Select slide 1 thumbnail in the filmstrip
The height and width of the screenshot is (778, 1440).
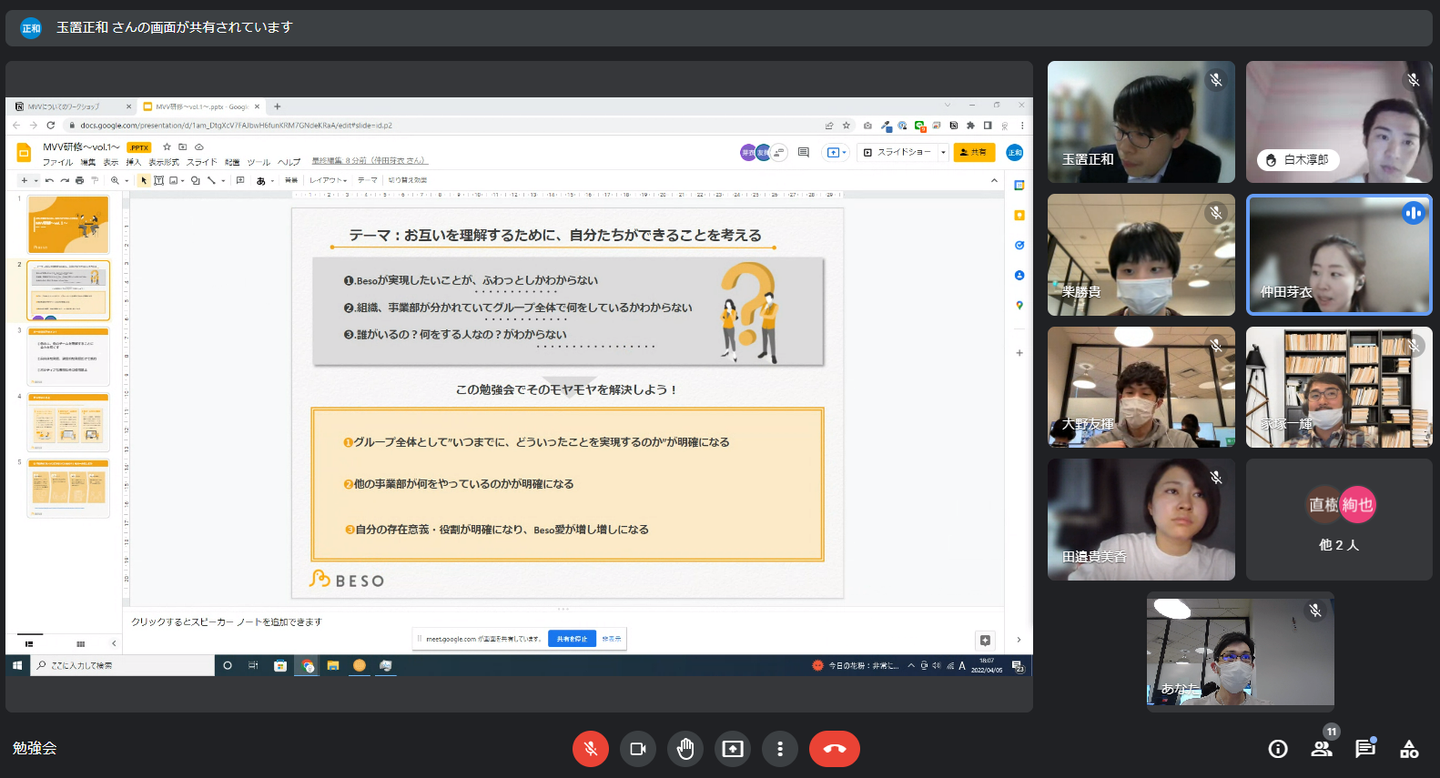[68, 224]
